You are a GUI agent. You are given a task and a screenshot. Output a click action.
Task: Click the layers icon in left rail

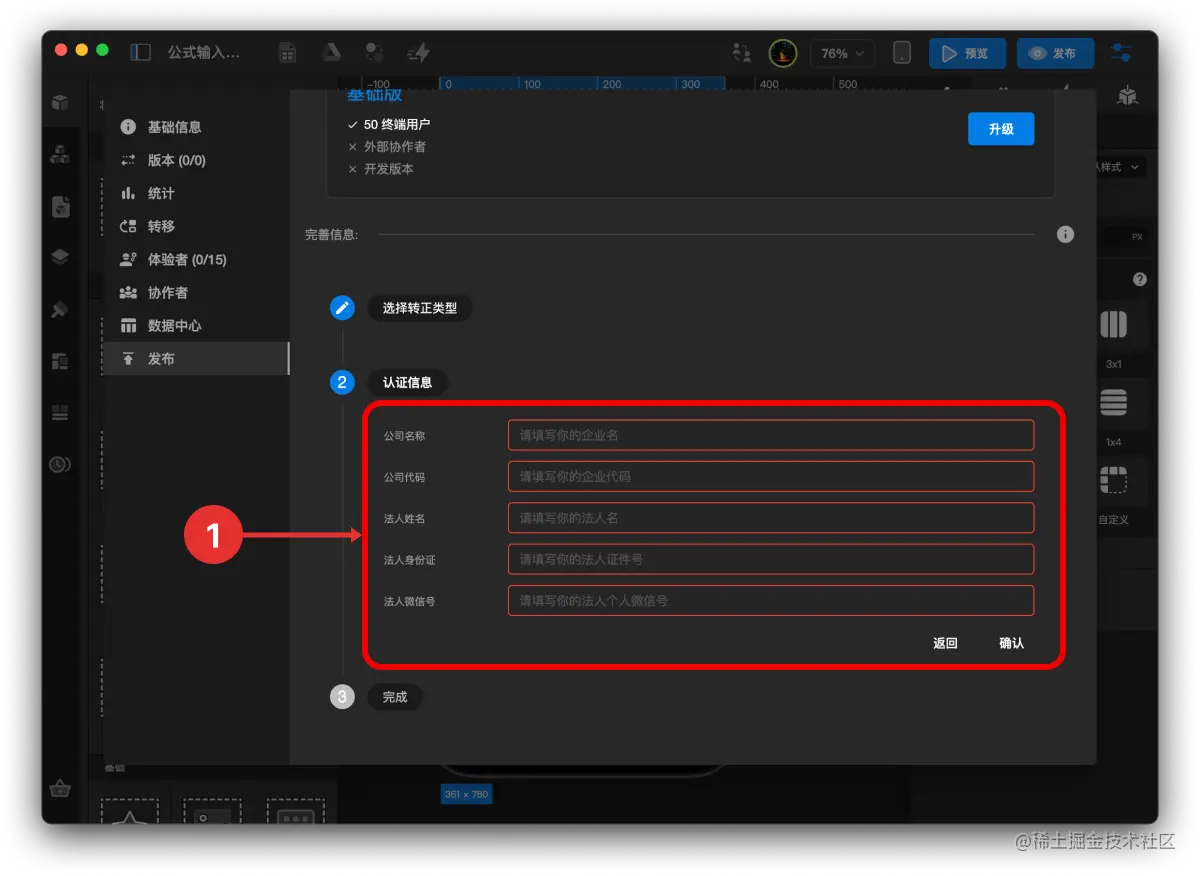tap(60, 258)
